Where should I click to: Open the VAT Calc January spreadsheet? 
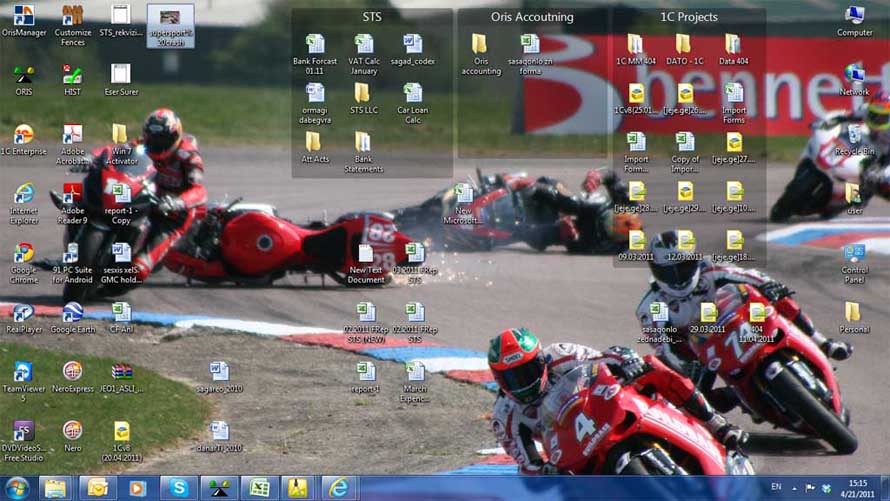pos(364,44)
